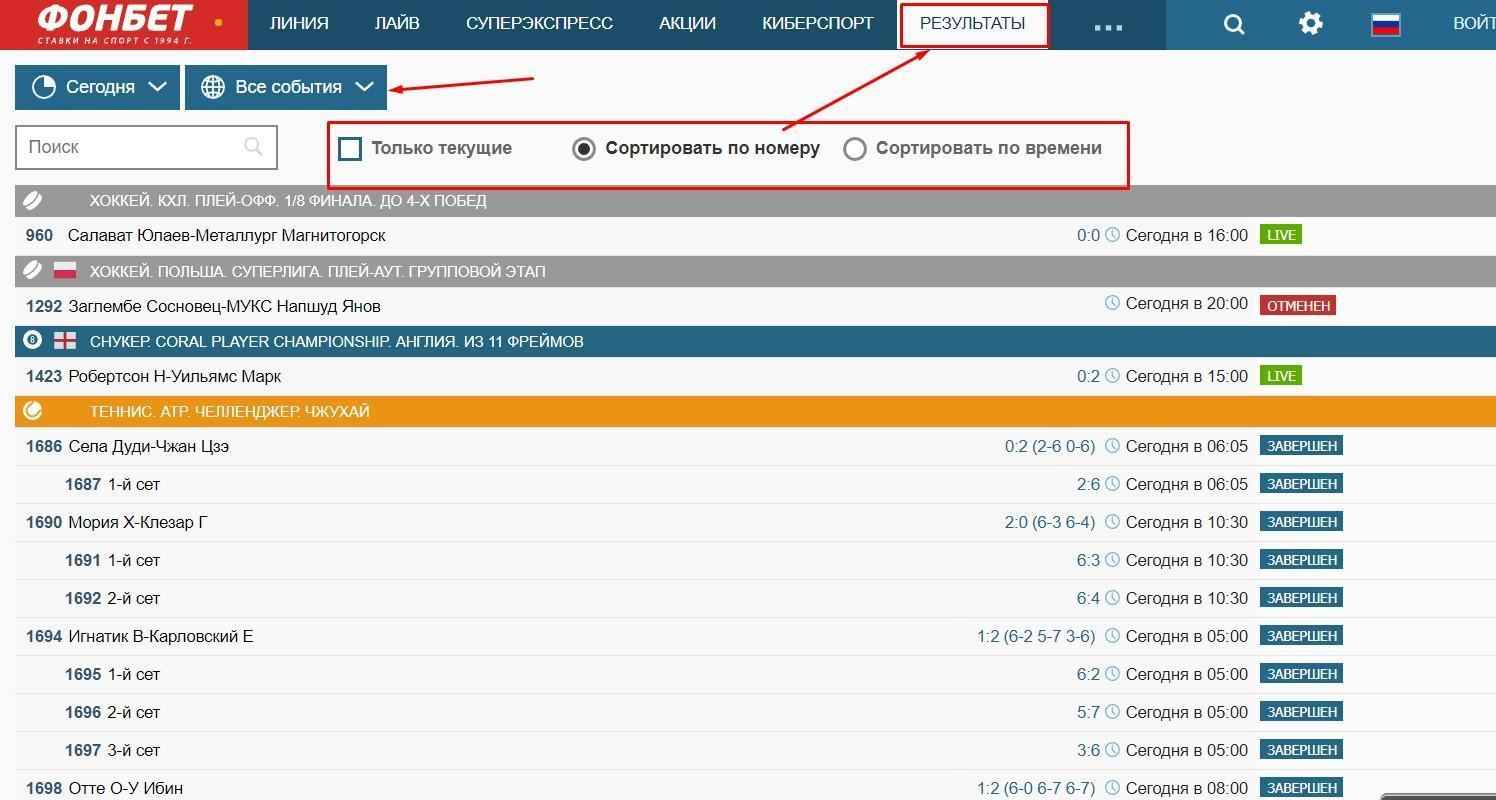Viewport: 1496px width, 800px height.
Task: Click score 2:0 (6-3 6-4)
Action: [x=1050, y=522]
